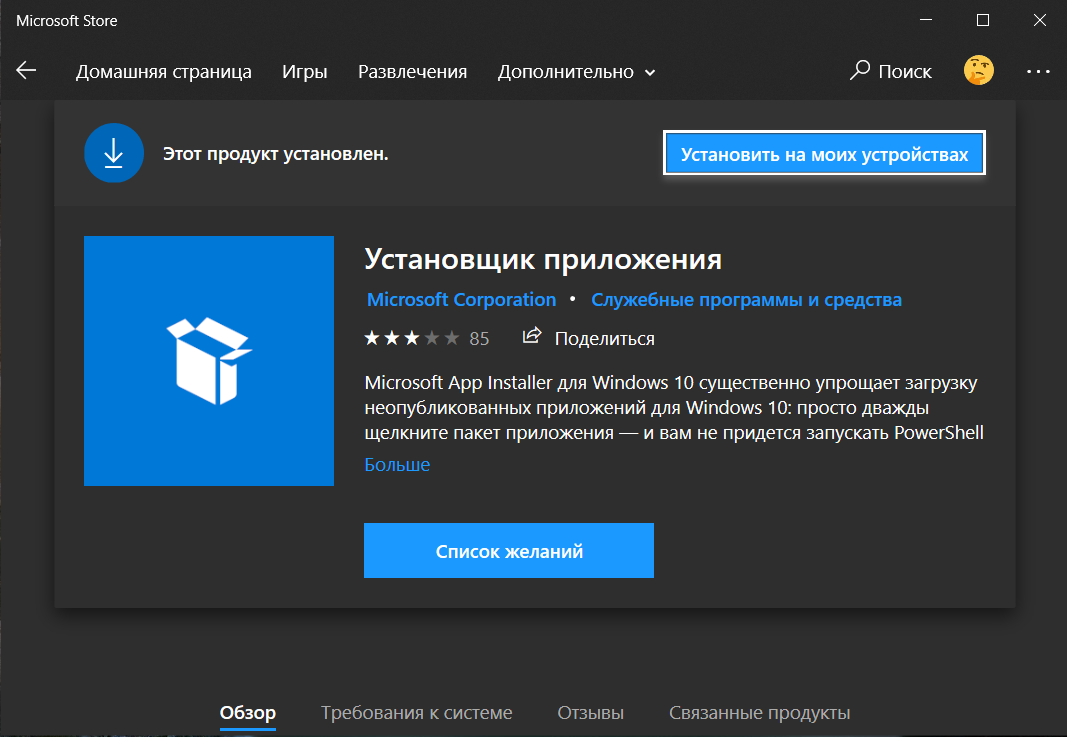Click the See more ellipsis icon
The width and height of the screenshot is (1067, 737).
tap(1038, 71)
